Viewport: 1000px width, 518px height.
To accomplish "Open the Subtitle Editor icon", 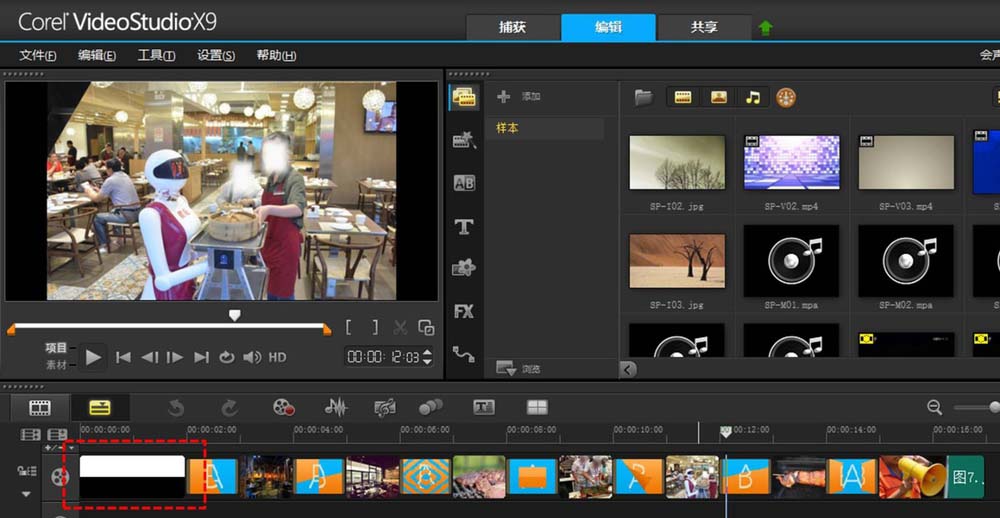I will (484, 408).
